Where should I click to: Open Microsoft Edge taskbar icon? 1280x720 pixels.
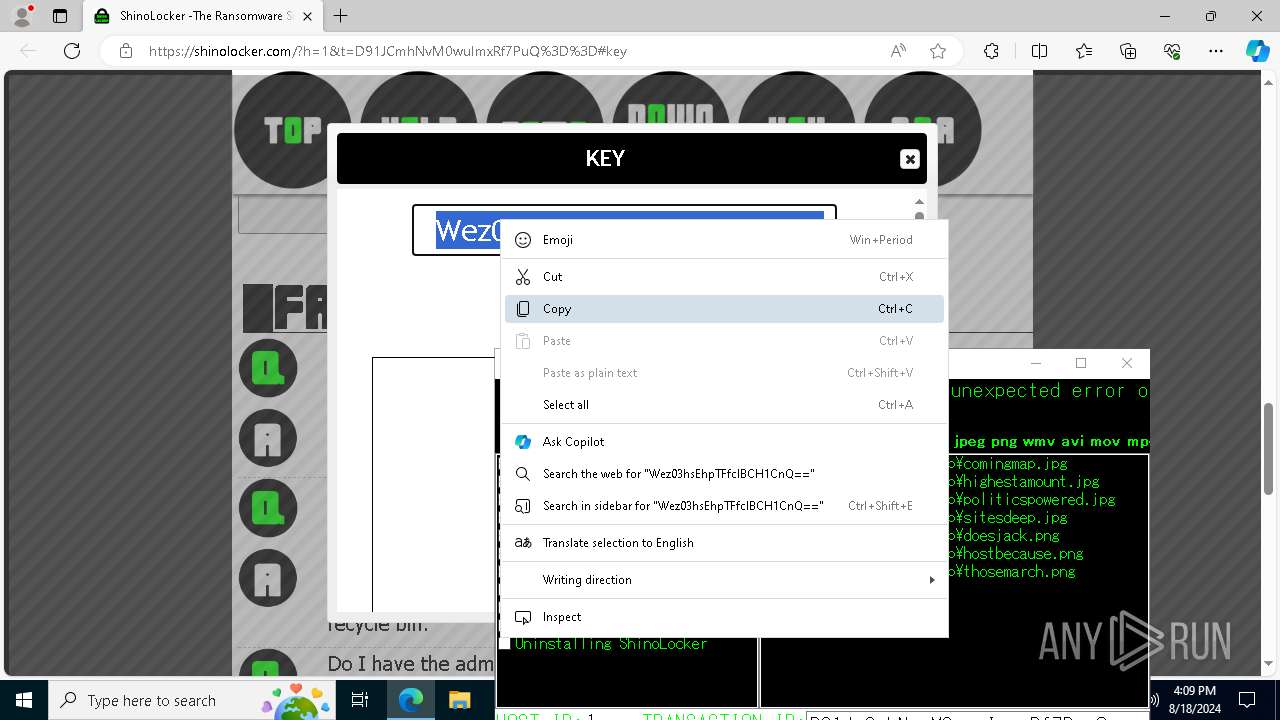[x=411, y=700]
